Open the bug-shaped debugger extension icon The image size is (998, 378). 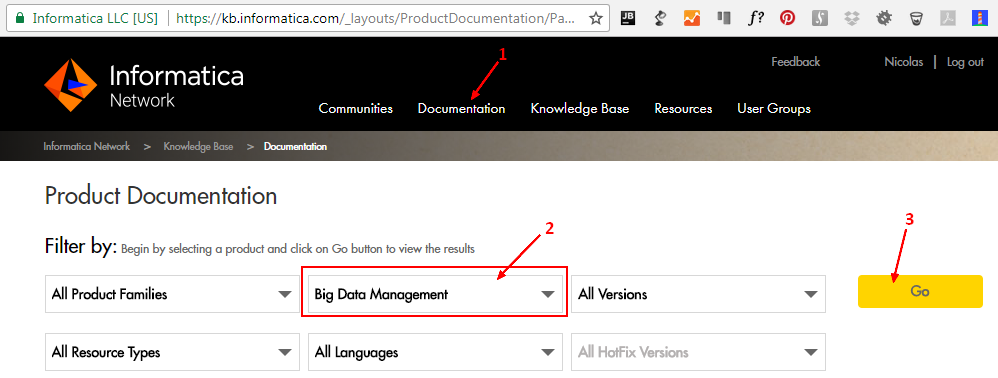883,18
